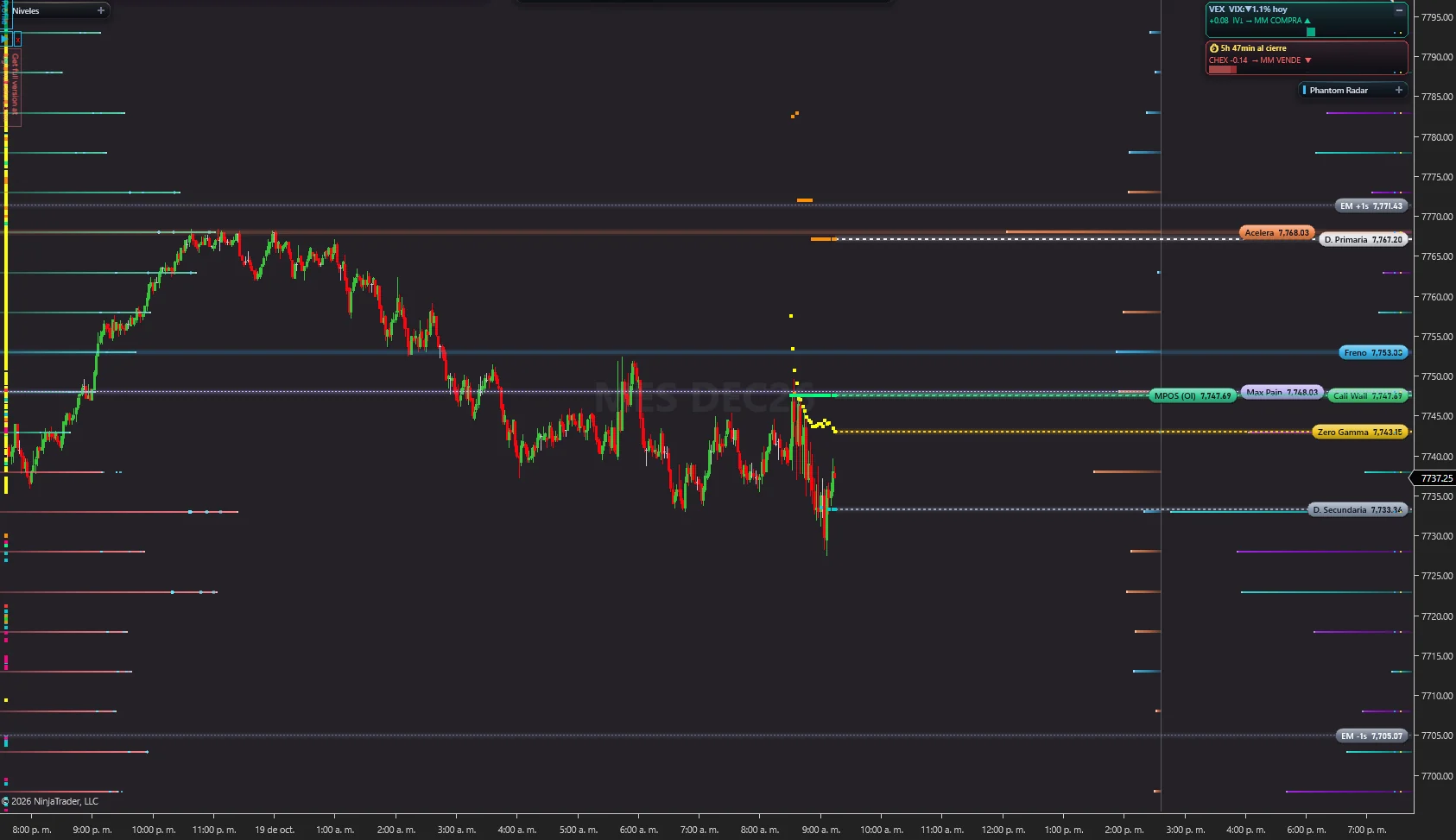Click the blue play arrow icon top-left
This screenshot has height=840, width=1456.
pyautogui.click(x=5, y=39)
